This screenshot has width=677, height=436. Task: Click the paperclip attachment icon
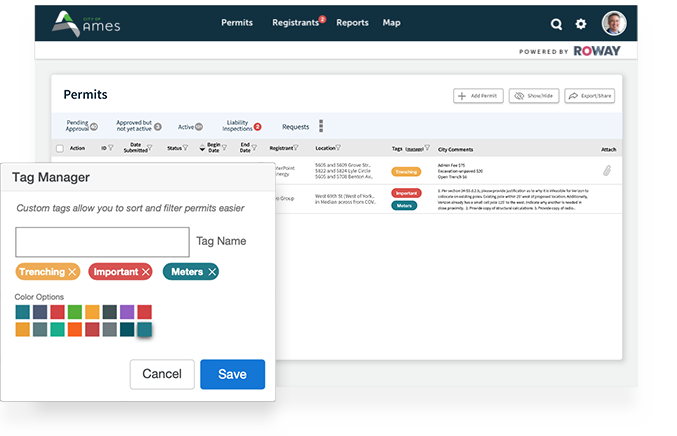606,171
